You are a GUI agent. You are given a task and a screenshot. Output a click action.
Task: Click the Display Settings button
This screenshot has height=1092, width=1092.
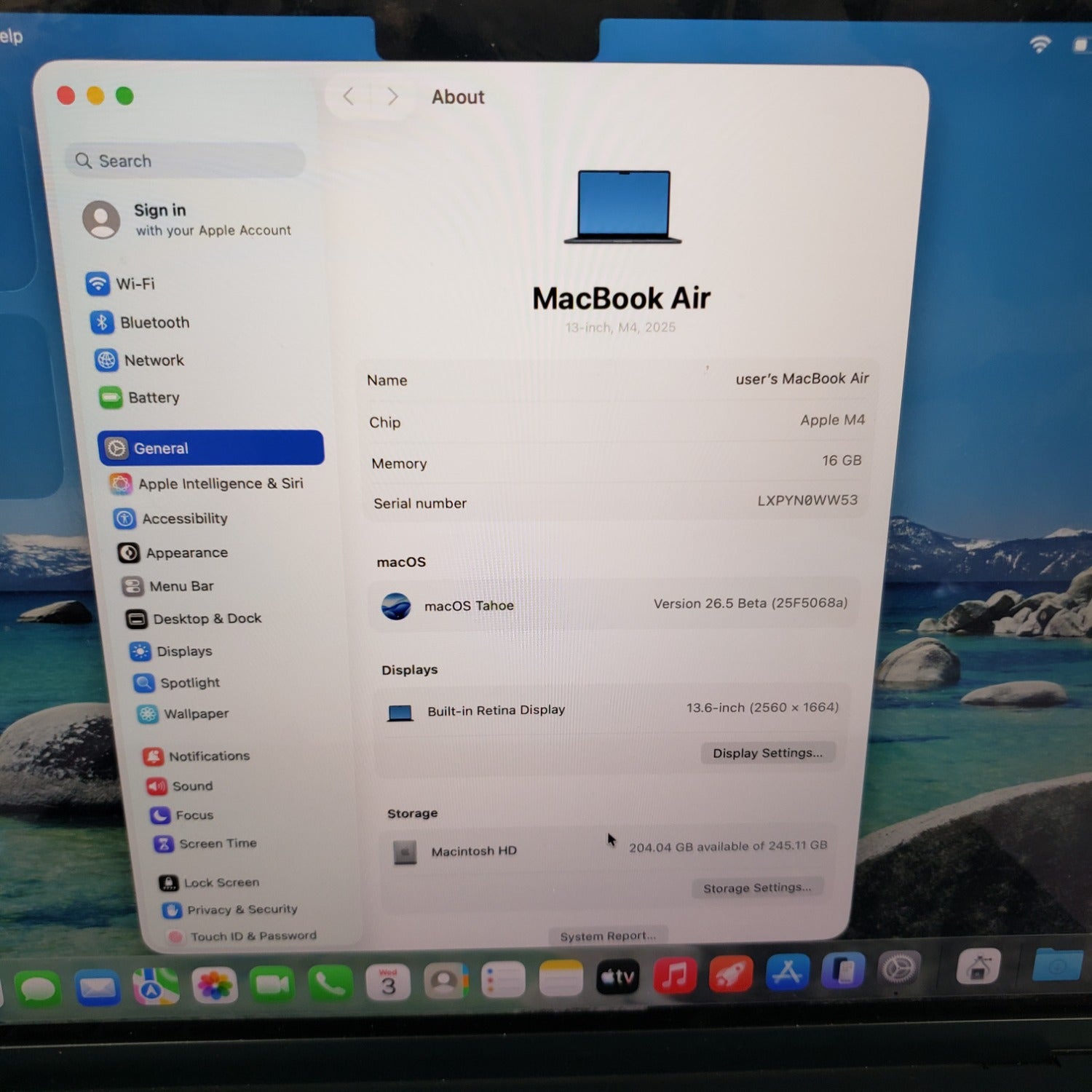(x=767, y=753)
